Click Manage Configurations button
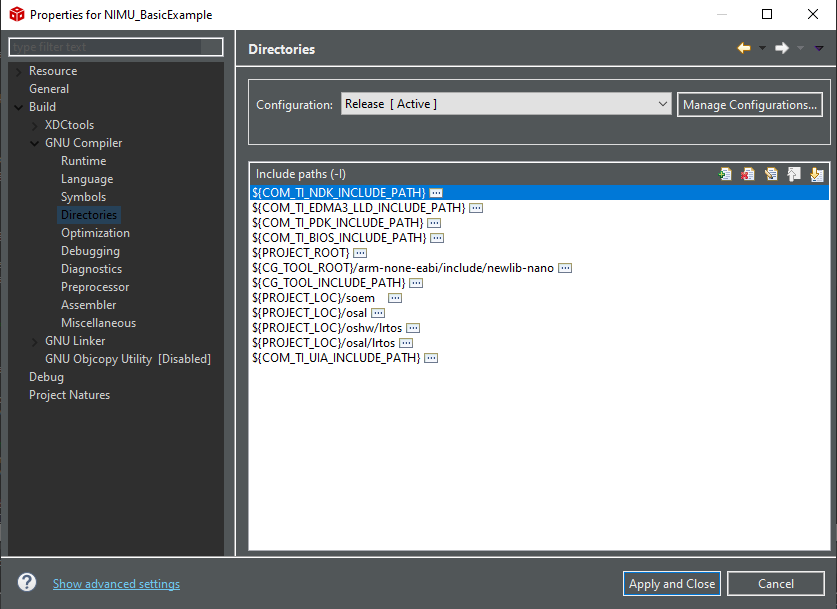Viewport: 837px width, 609px height. pyautogui.click(x=749, y=105)
